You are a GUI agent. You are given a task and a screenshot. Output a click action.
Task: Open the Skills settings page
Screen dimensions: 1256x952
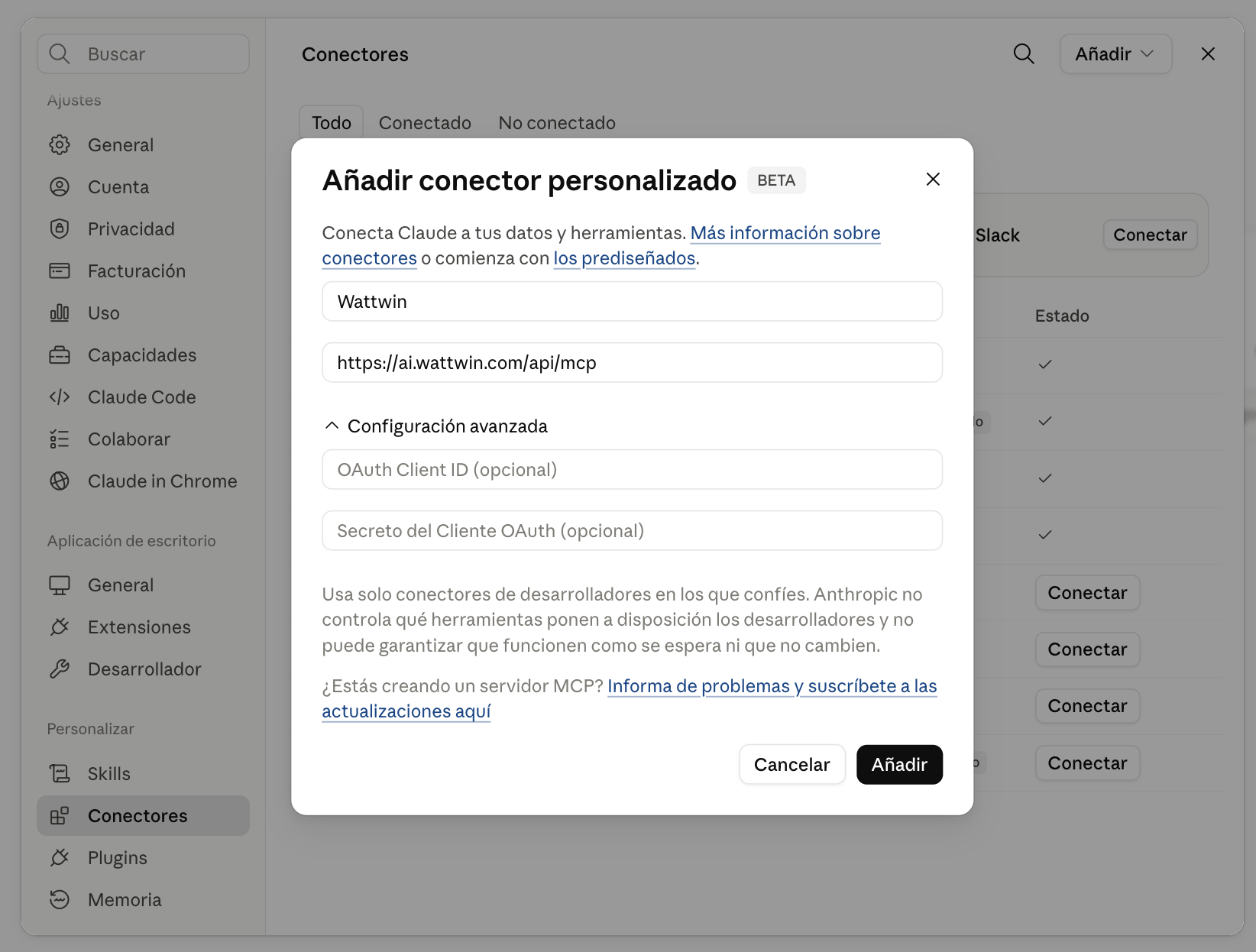coord(143,774)
